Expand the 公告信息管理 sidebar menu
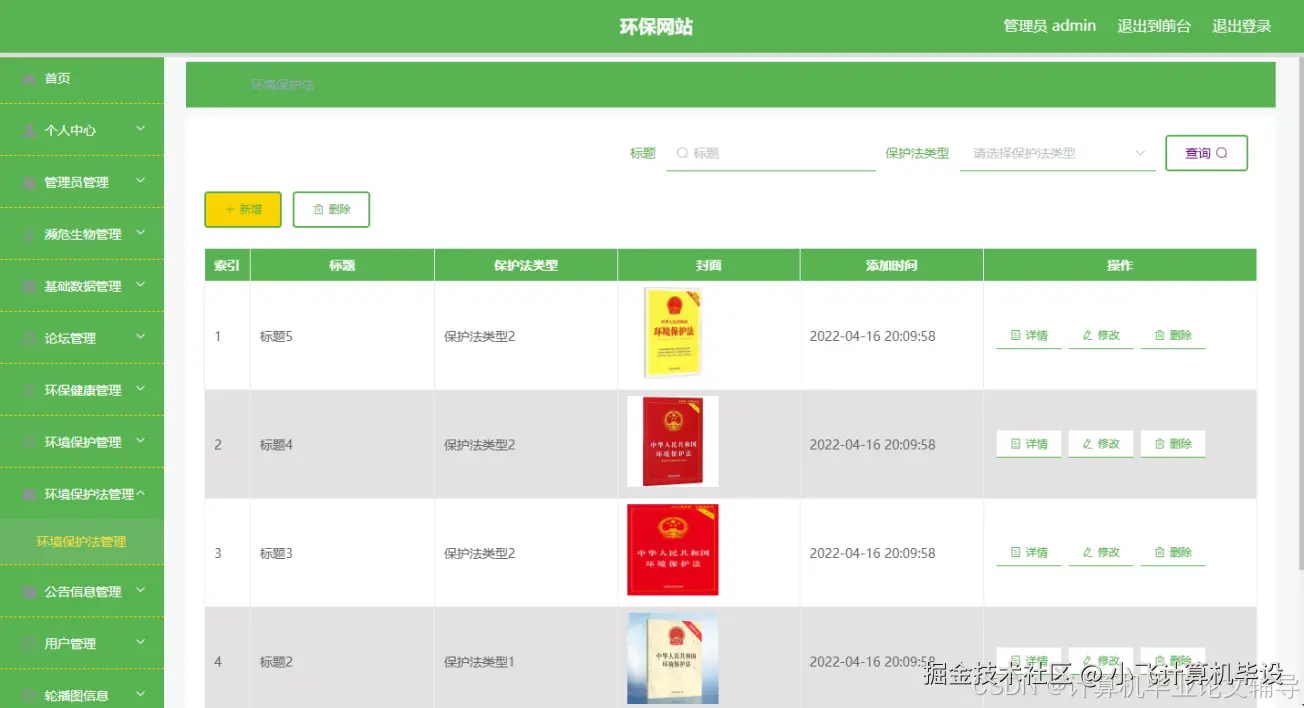Screen dimensions: 1304x708 point(82,591)
